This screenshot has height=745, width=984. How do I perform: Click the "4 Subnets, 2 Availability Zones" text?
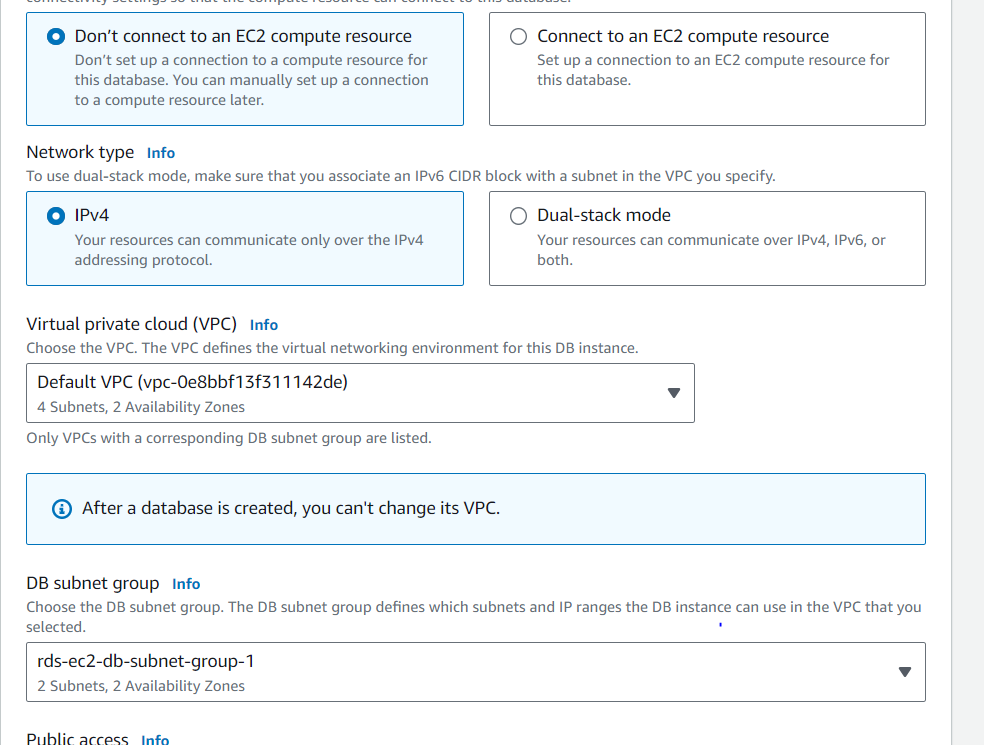click(x=141, y=407)
